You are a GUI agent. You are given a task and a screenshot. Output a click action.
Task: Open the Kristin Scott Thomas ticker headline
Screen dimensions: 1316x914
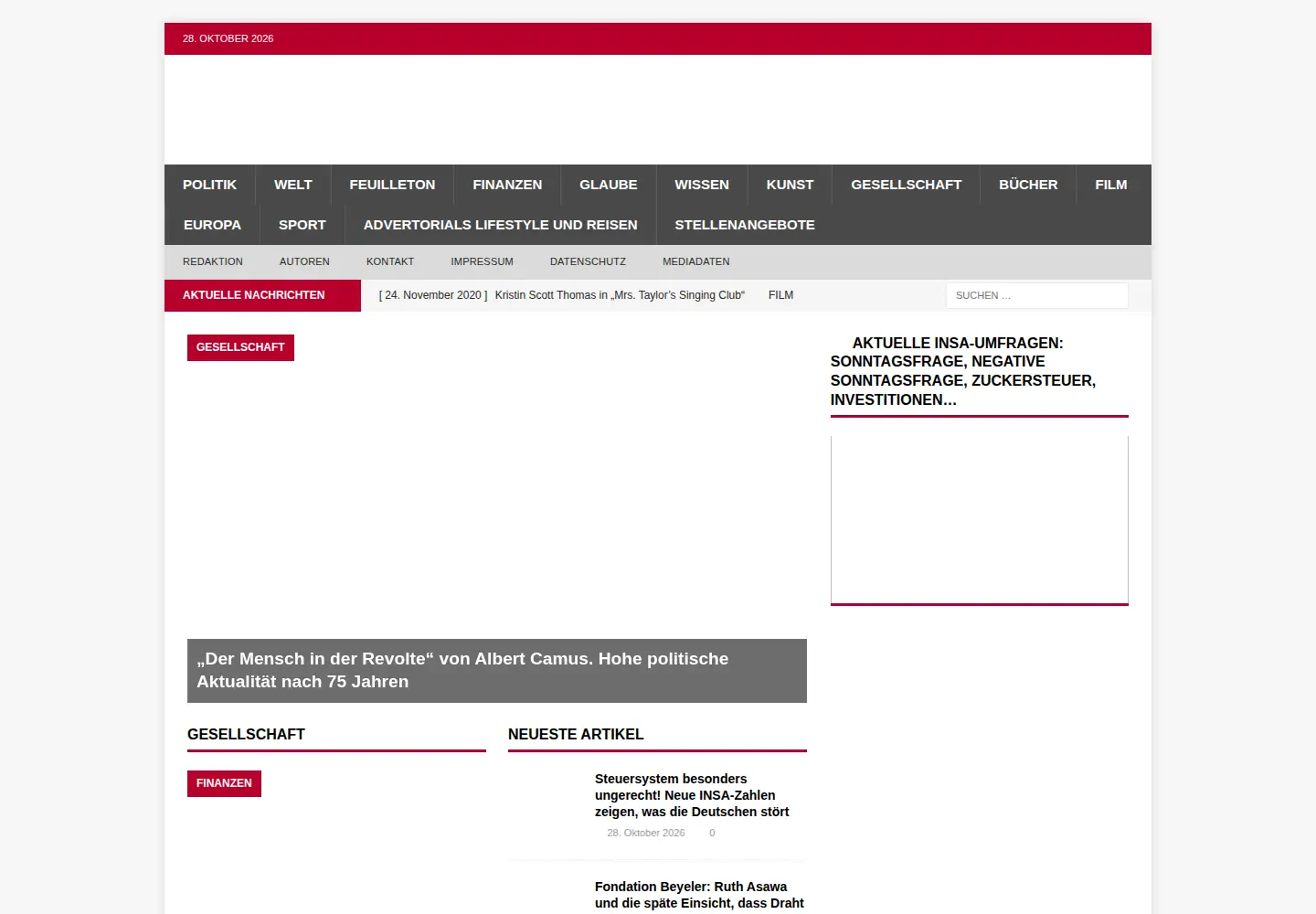pos(620,295)
